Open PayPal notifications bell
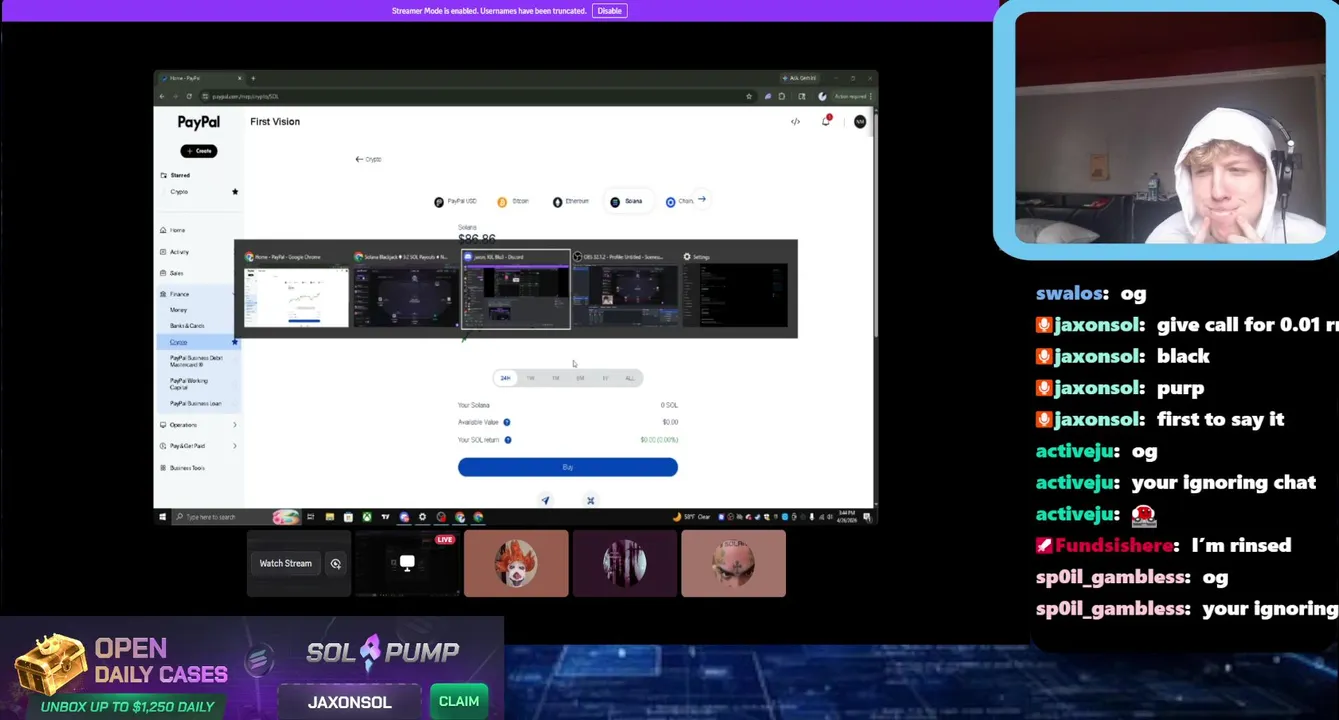The width and height of the screenshot is (1339, 720). point(826,122)
